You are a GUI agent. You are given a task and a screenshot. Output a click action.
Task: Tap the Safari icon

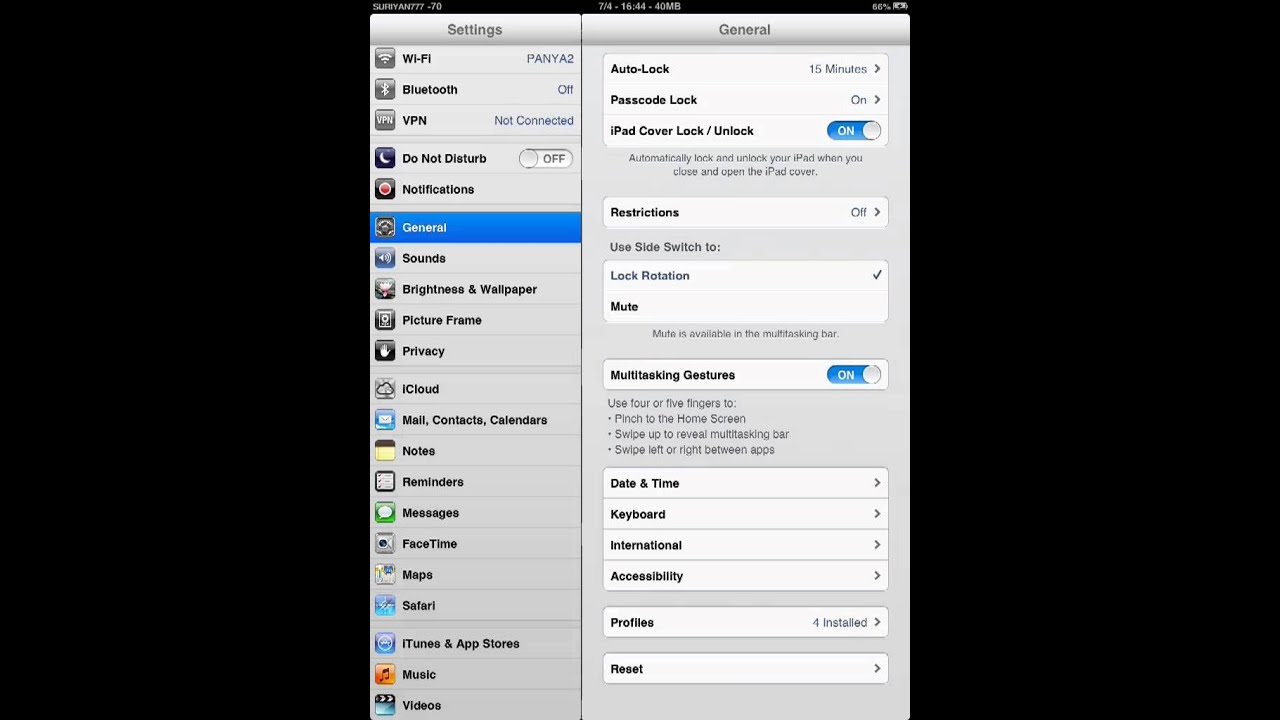[x=385, y=607]
